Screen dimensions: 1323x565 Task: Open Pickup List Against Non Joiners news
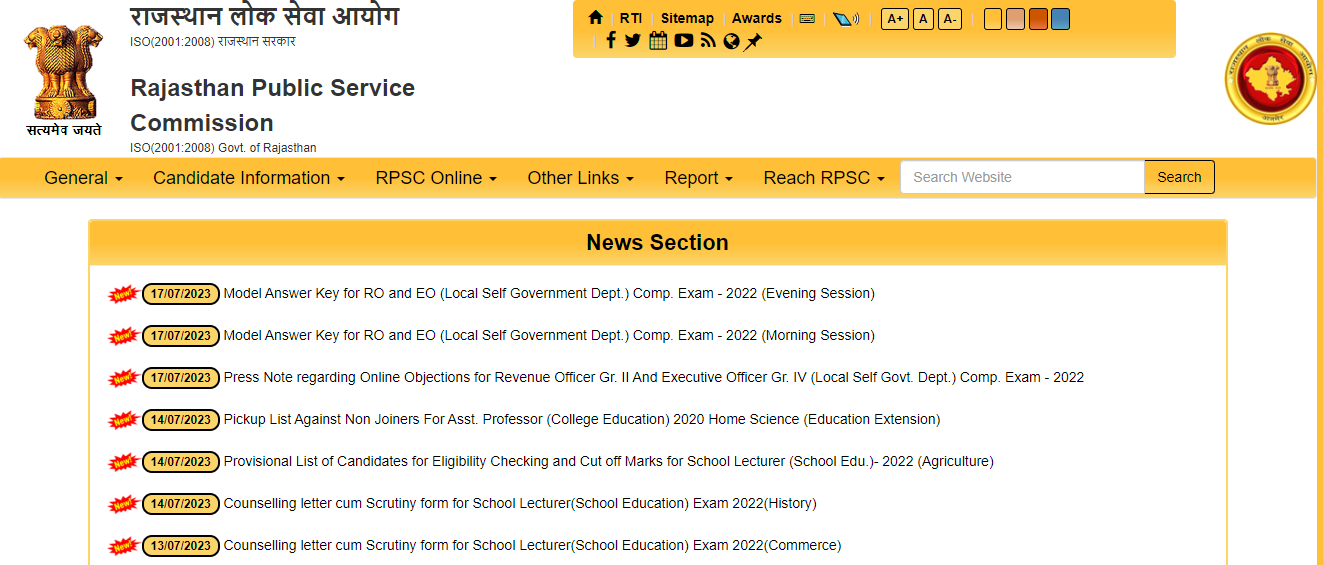[x=582, y=420]
